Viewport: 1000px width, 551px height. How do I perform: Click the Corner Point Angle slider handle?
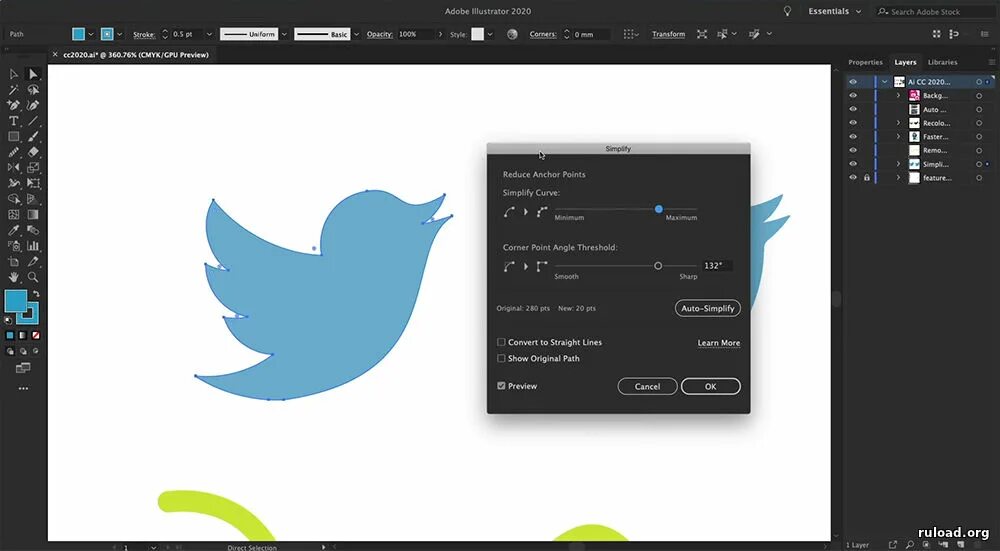[658, 266]
